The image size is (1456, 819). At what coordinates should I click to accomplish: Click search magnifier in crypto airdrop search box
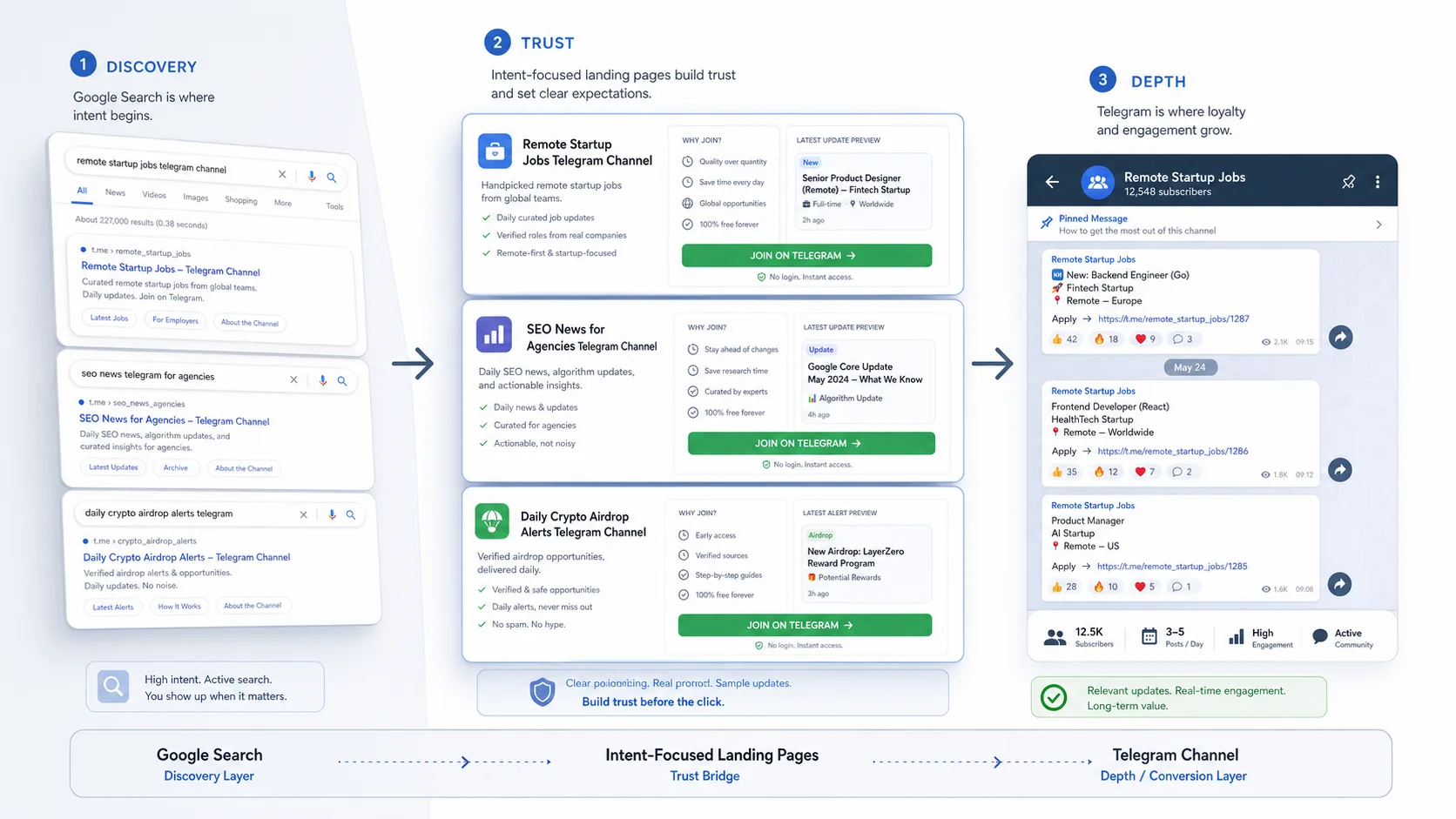(x=351, y=514)
